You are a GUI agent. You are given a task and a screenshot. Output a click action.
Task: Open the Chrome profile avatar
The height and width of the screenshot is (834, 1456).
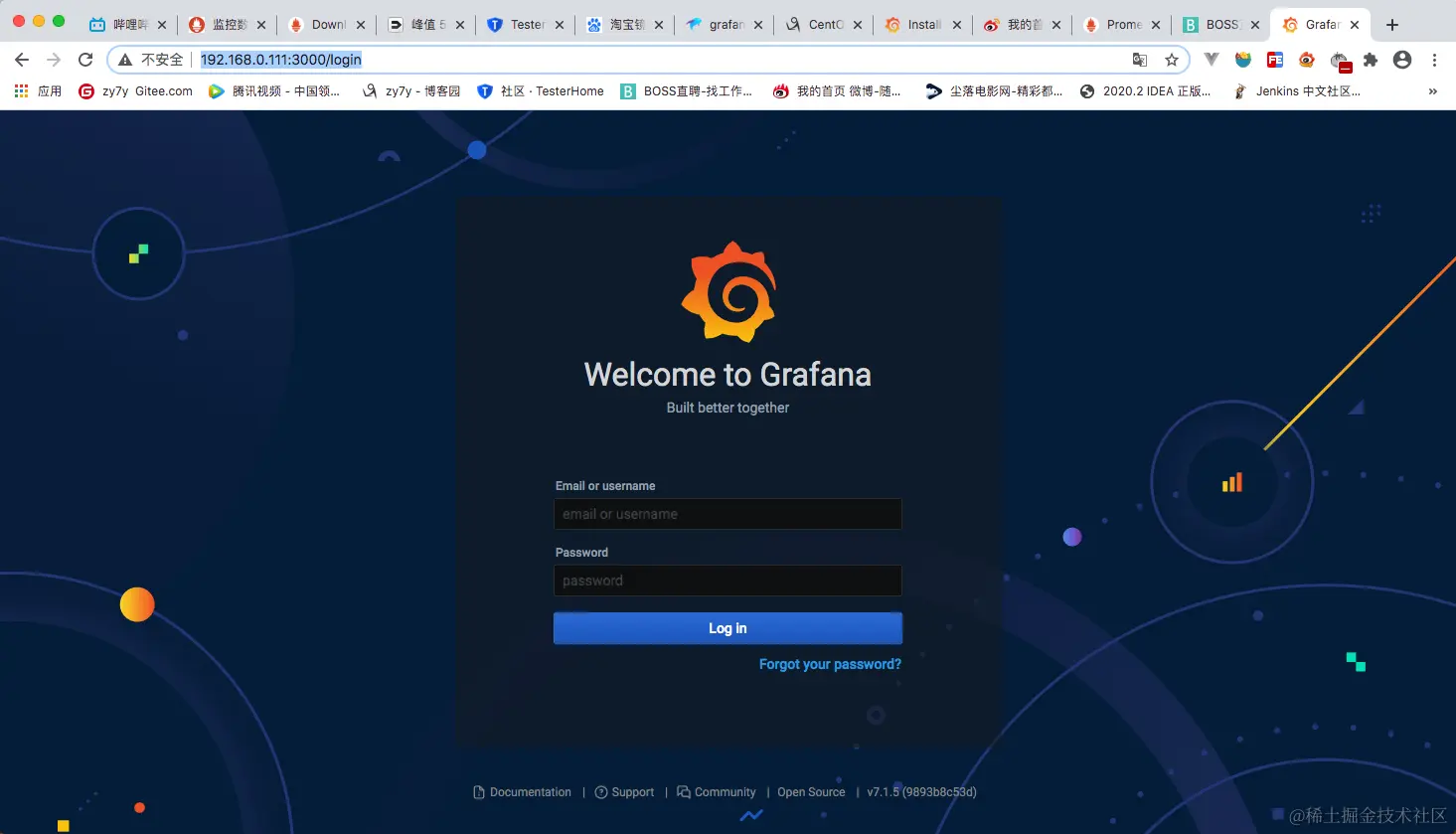click(x=1402, y=60)
